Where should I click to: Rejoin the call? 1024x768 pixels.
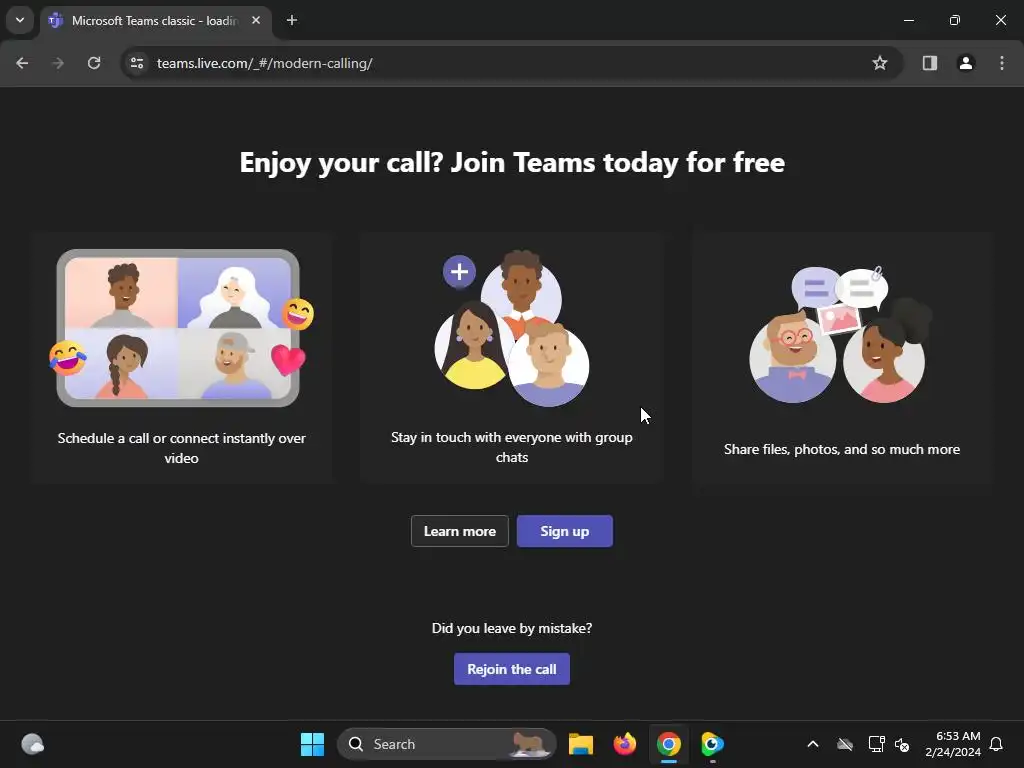511,669
